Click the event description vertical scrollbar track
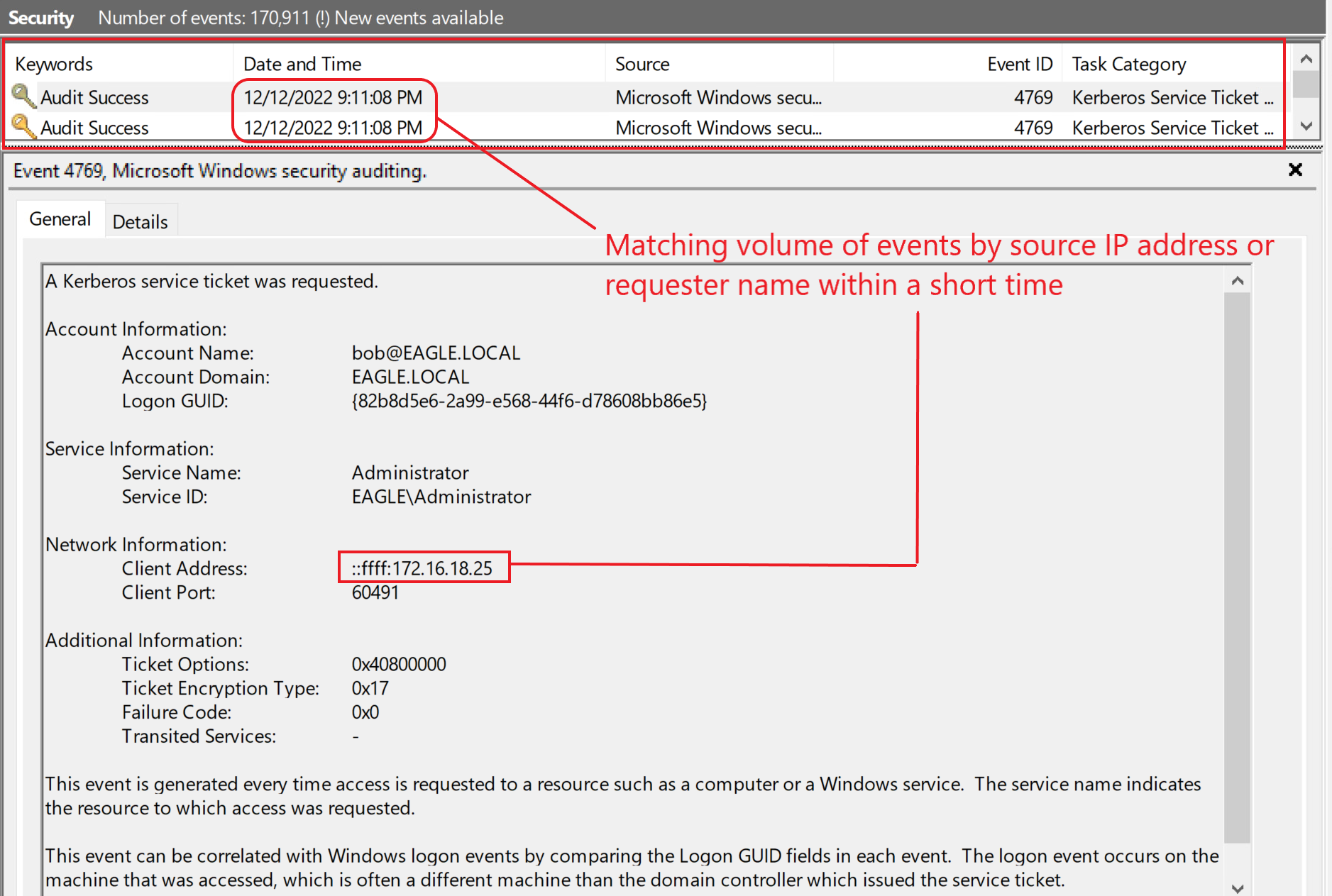The width and height of the screenshot is (1332, 896). (1238, 568)
